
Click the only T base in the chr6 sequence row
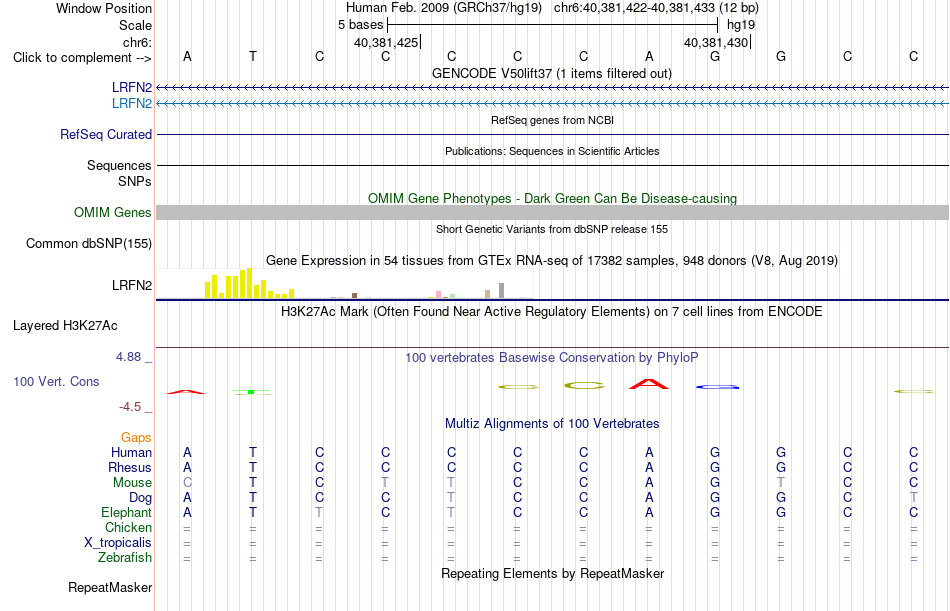pos(253,56)
